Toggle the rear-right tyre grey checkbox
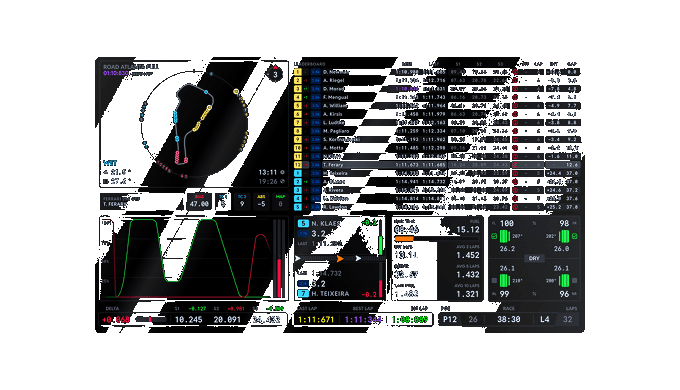The image size is (680, 390). (x=575, y=281)
